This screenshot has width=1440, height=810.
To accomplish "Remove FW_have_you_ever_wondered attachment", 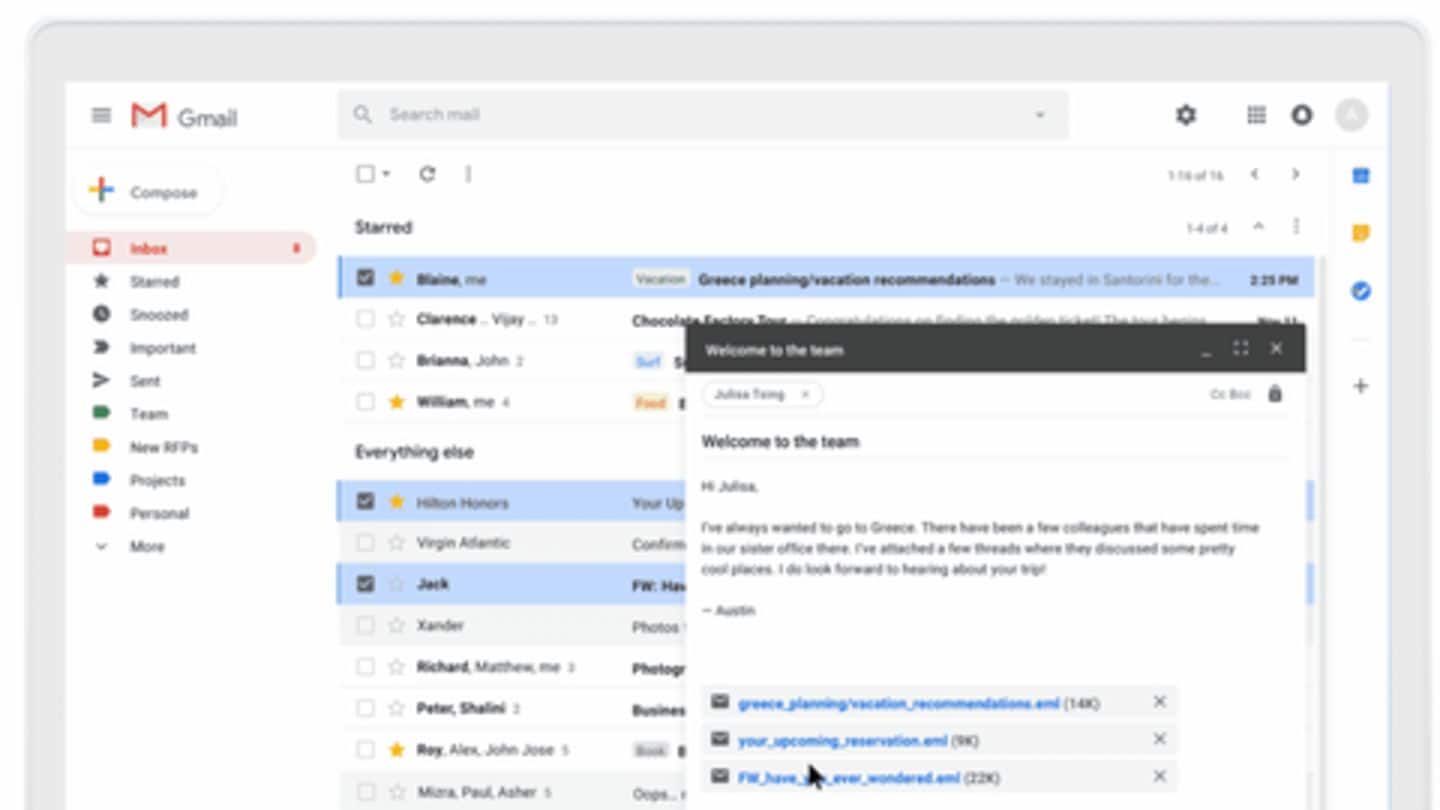I will (x=1159, y=776).
